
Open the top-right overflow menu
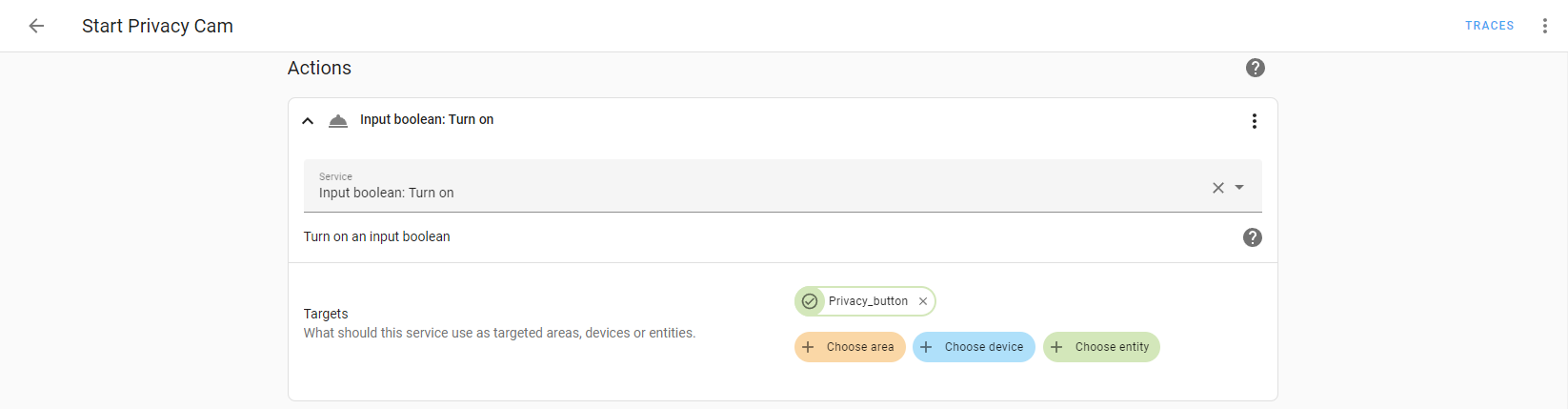pyautogui.click(x=1544, y=26)
